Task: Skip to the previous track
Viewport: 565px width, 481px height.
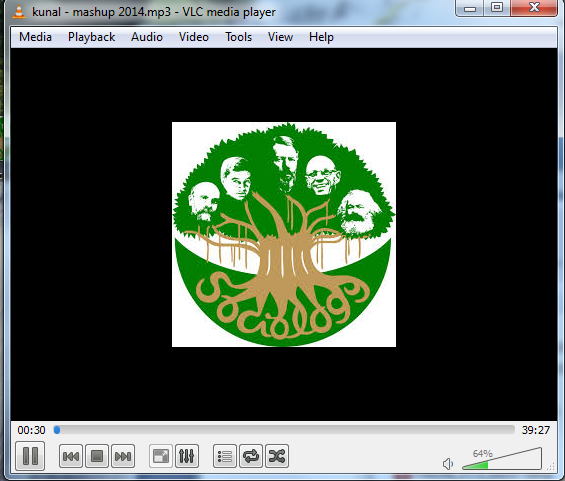Action: coord(71,456)
